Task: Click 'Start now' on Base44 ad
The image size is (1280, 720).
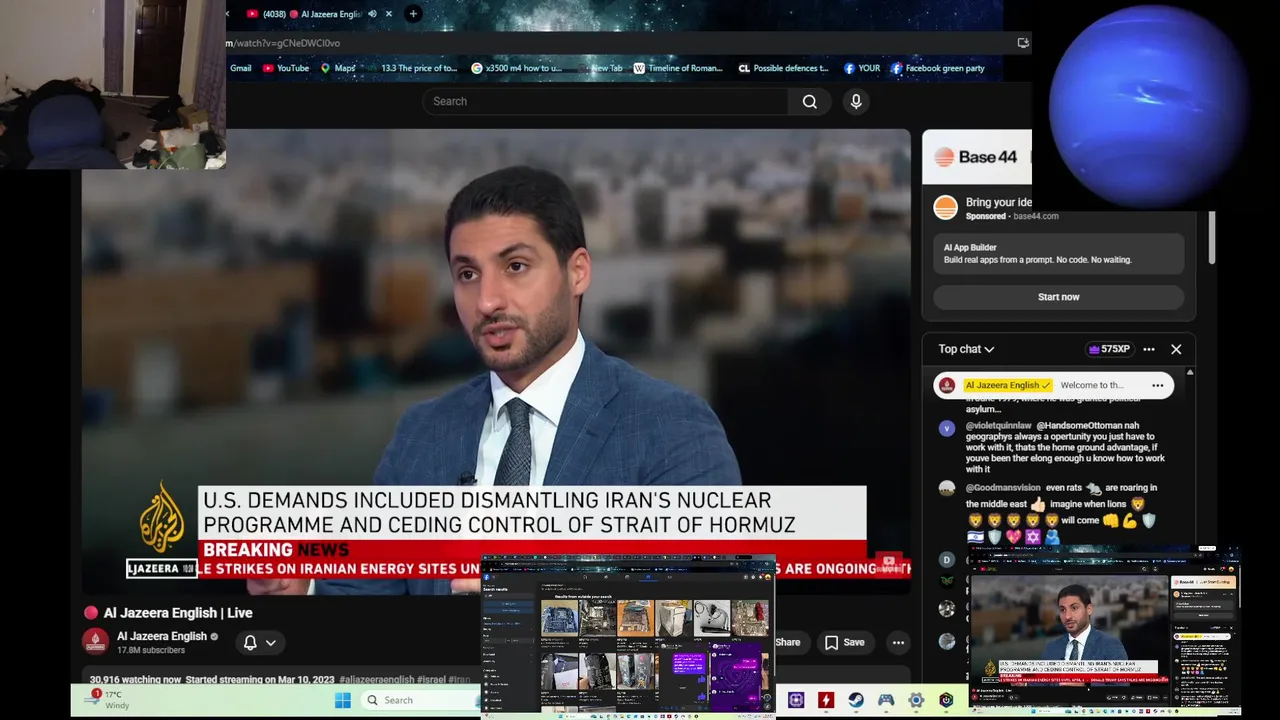Action: coord(1058,297)
